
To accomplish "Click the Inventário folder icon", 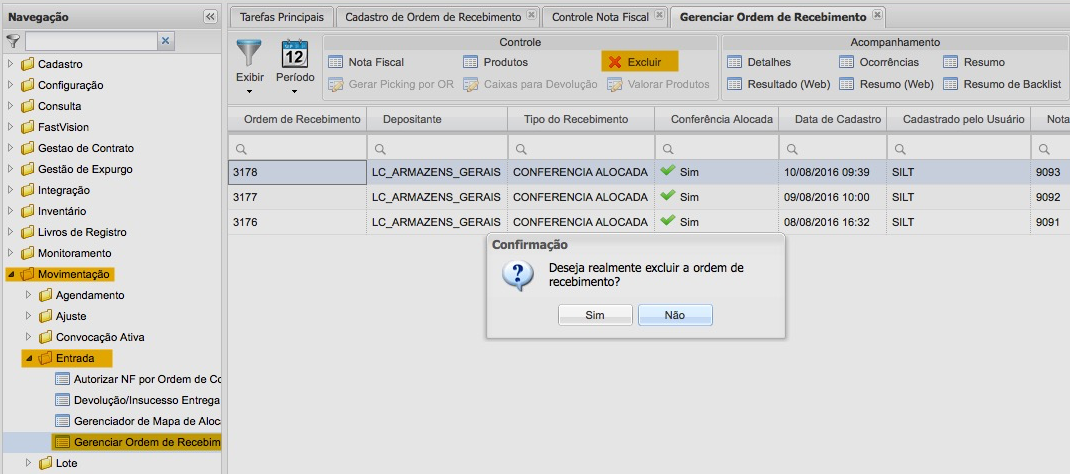I will click(27, 211).
